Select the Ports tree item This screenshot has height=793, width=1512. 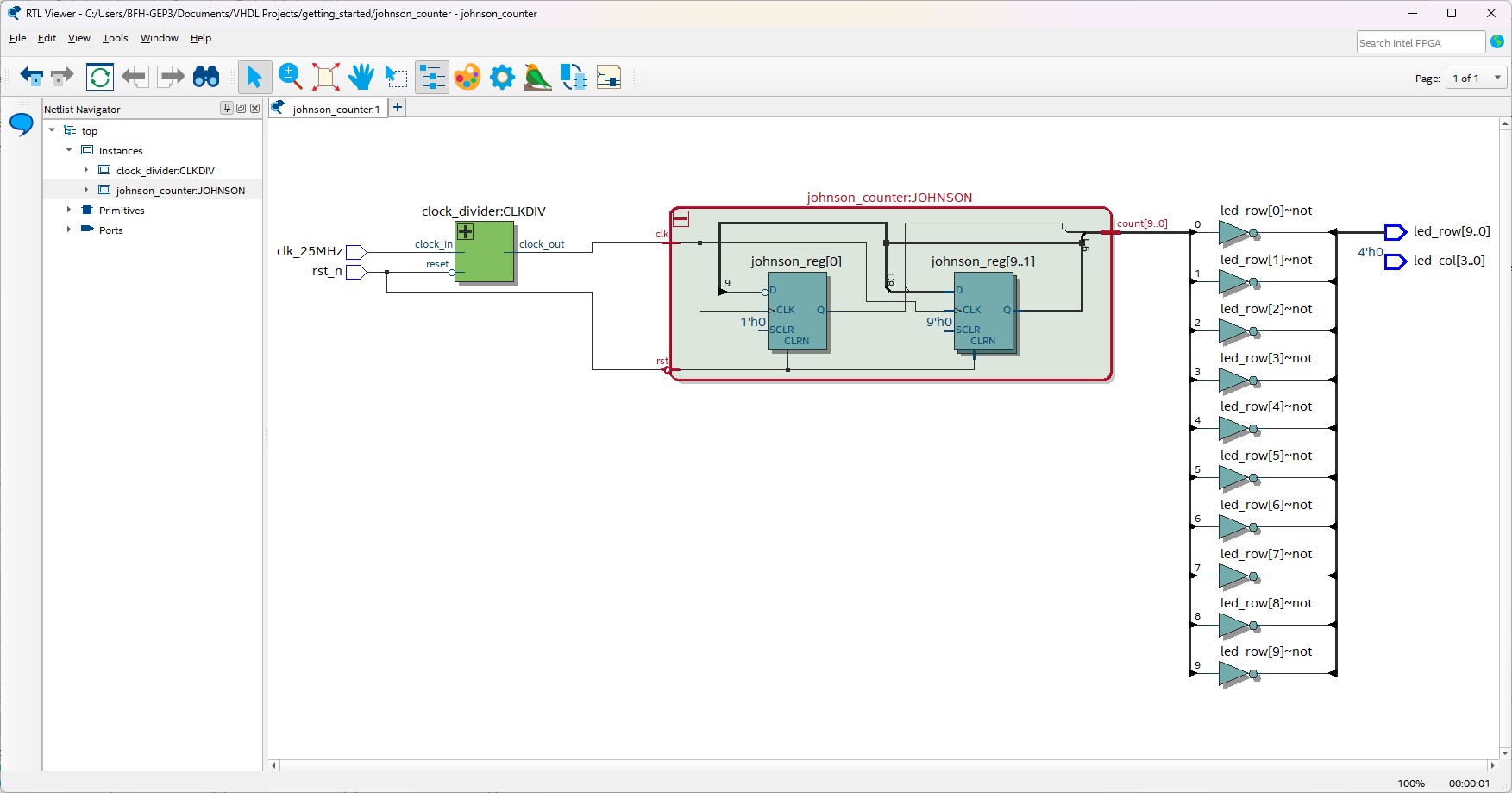pos(110,230)
